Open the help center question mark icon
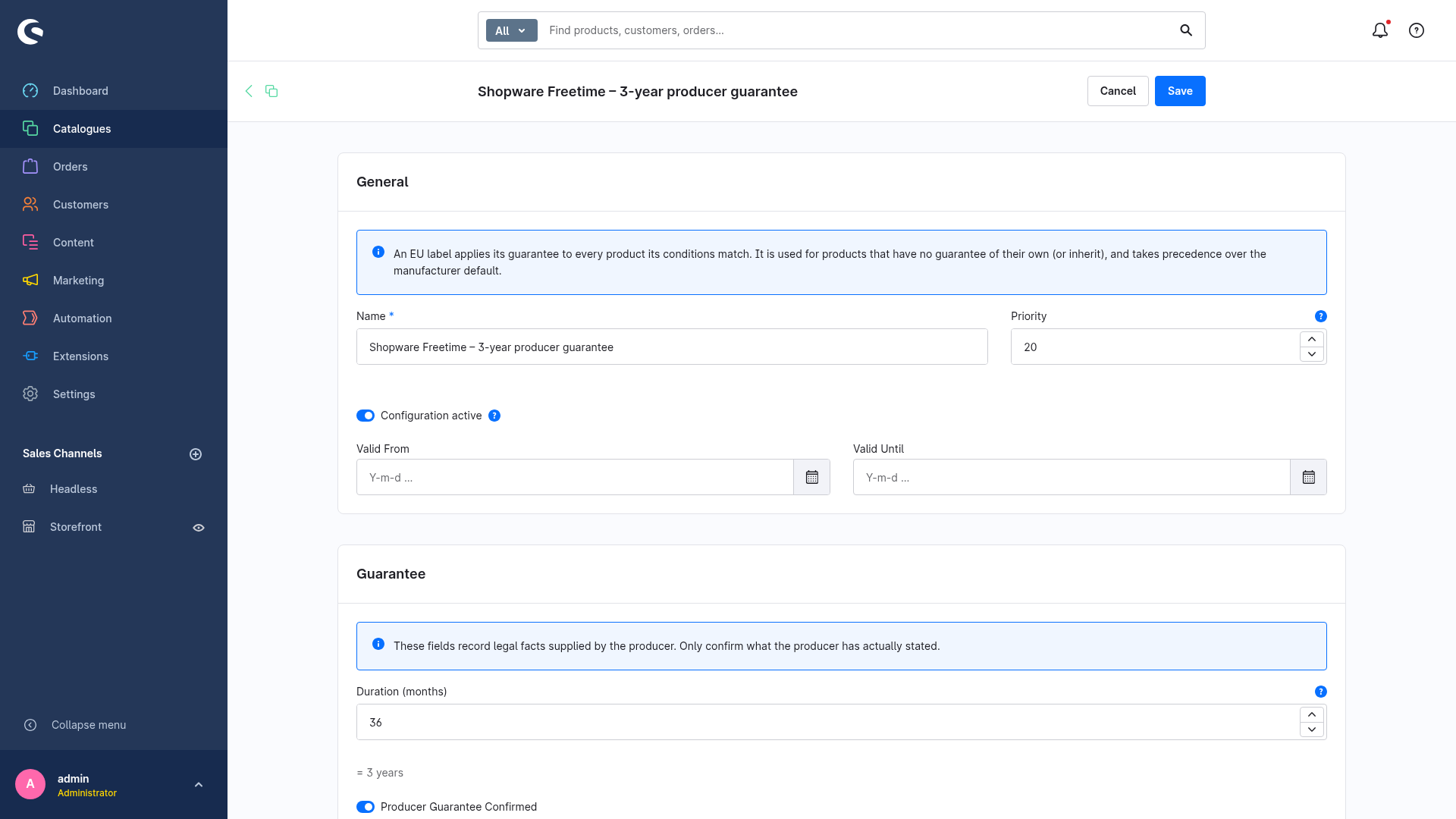The width and height of the screenshot is (1456, 819). (1417, 30)
